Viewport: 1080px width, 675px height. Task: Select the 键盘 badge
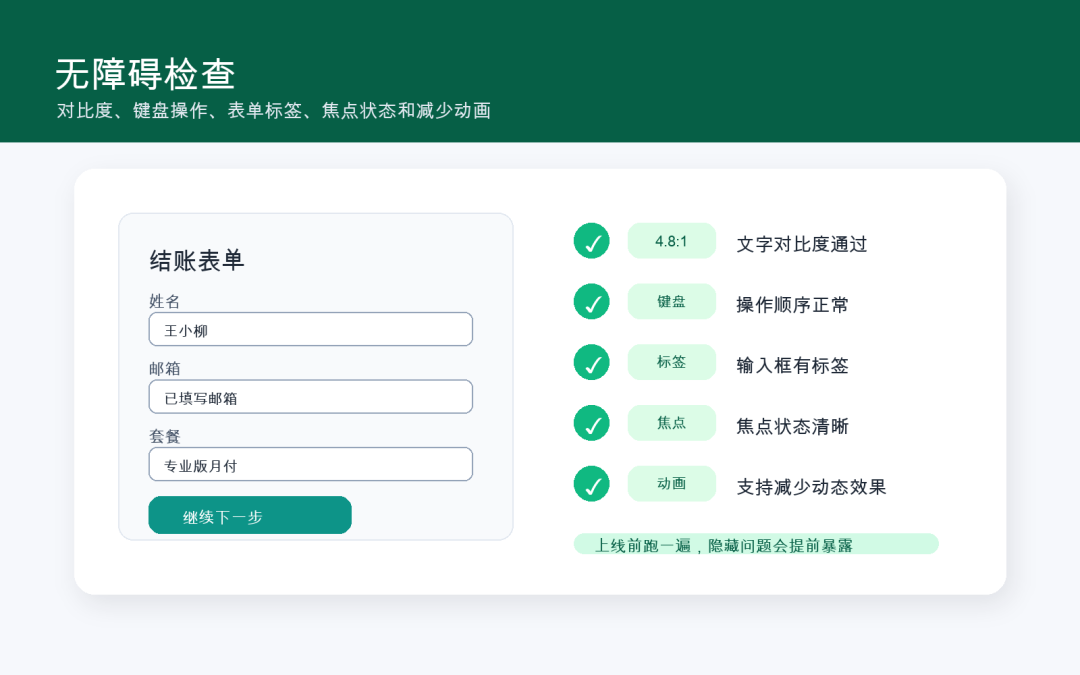click(x=672, y=302)
